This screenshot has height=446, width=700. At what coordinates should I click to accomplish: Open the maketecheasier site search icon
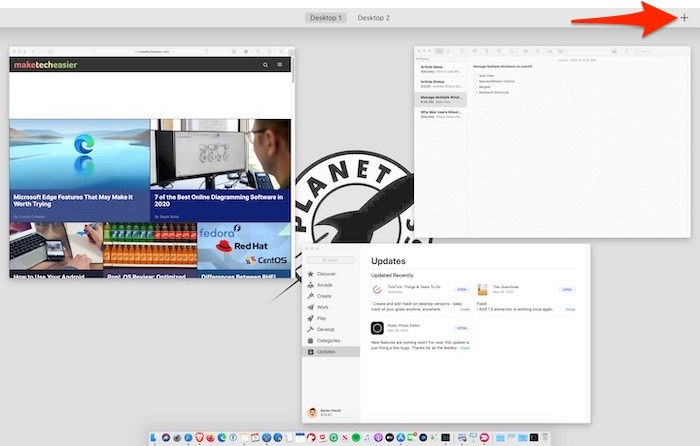[x=266, y=65]
